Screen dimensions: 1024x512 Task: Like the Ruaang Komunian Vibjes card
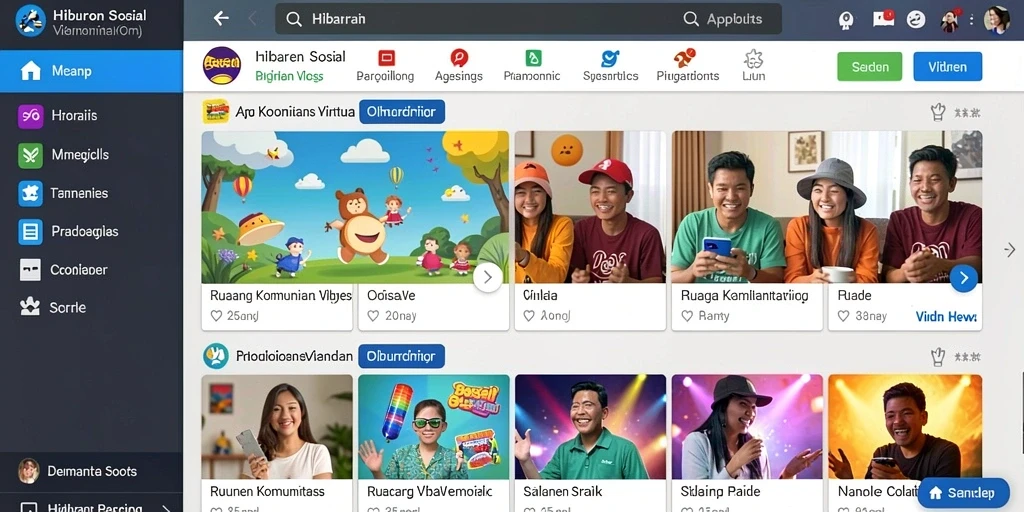tap(216, 316)
